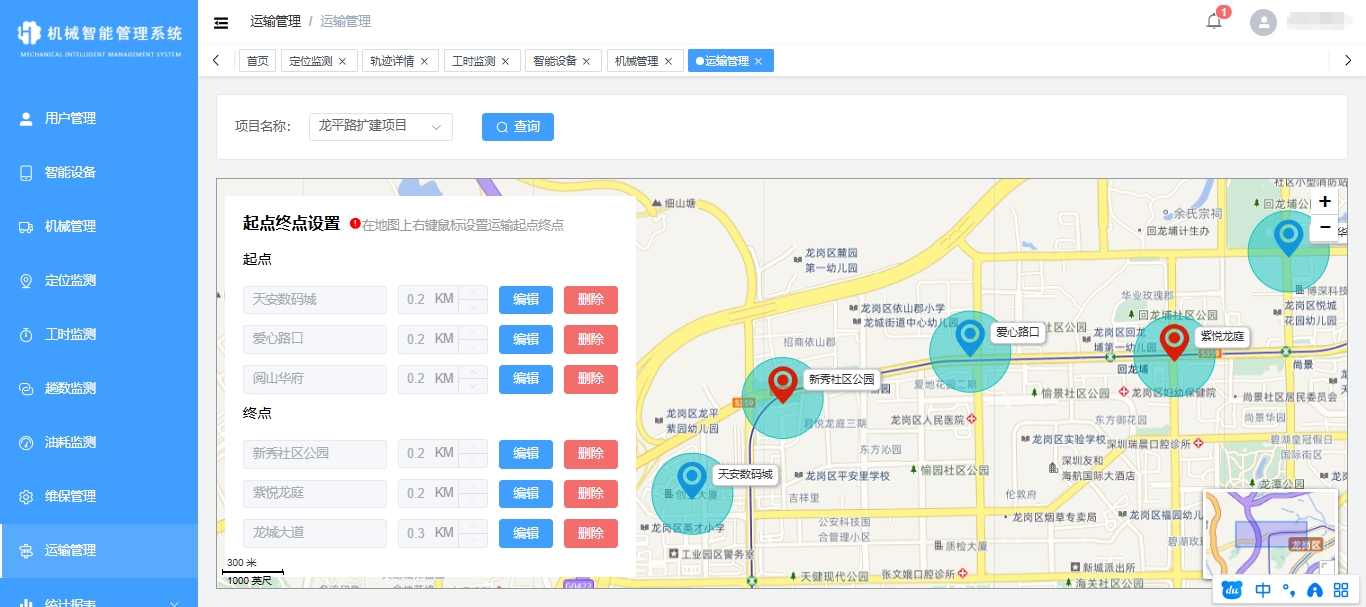Adjust the 新秀社区公园 KM radius stepper

click(x=443, y=454)
